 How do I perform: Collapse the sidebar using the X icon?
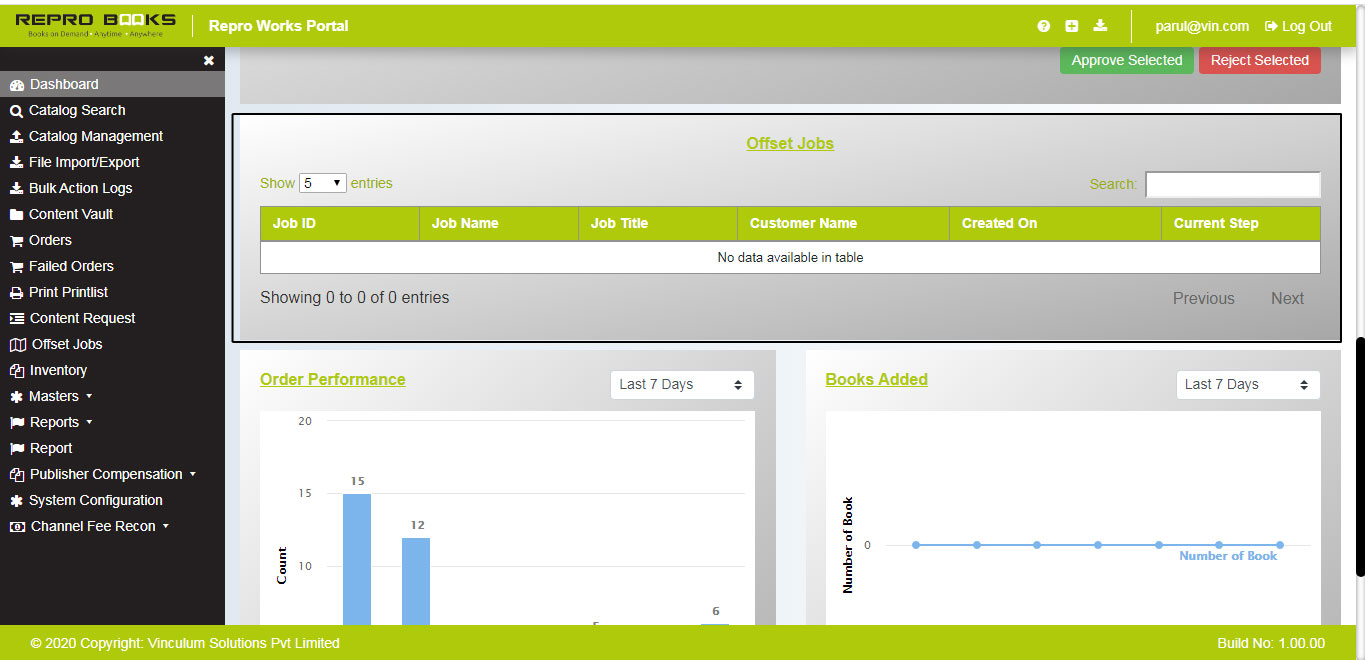point(208,60)
